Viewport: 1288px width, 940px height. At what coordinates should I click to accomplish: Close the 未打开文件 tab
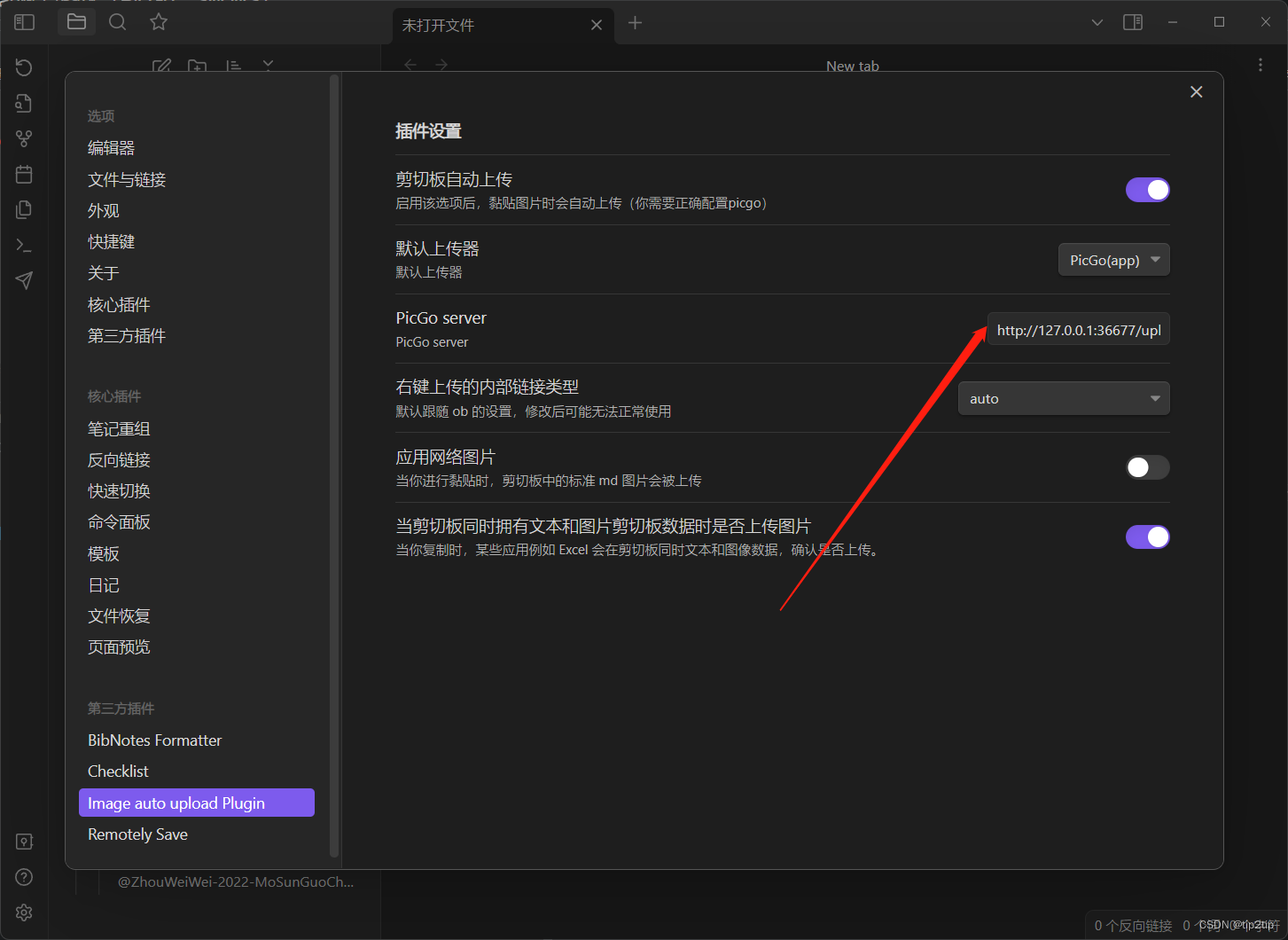click(x=597, y=25)
